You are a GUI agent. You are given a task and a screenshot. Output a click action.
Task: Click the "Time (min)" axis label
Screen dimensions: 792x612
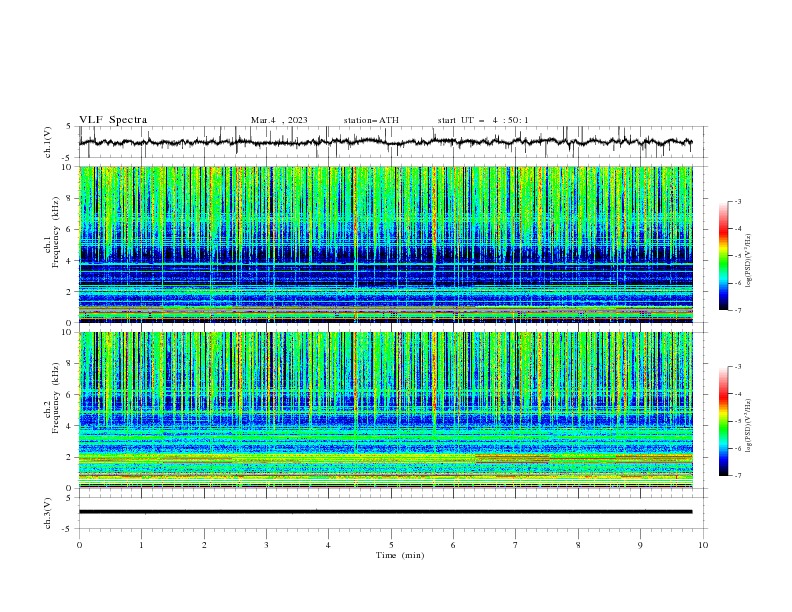click(x=400, y=555)
